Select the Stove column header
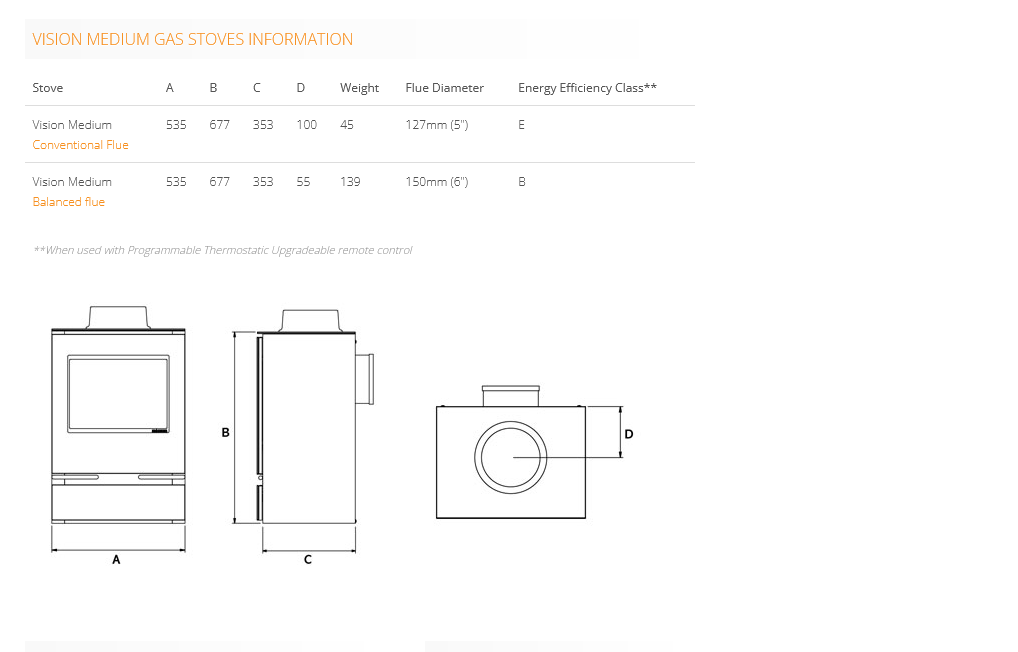Image resolution: width=1018 pixels, height=652 pixels. (47, 88)
